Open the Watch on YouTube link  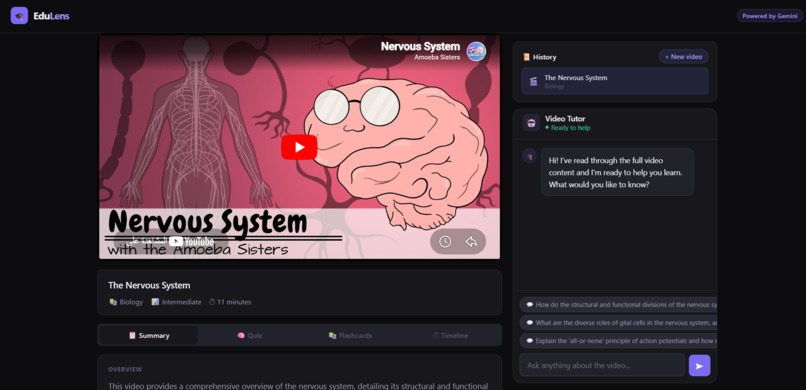click(171, 241)
